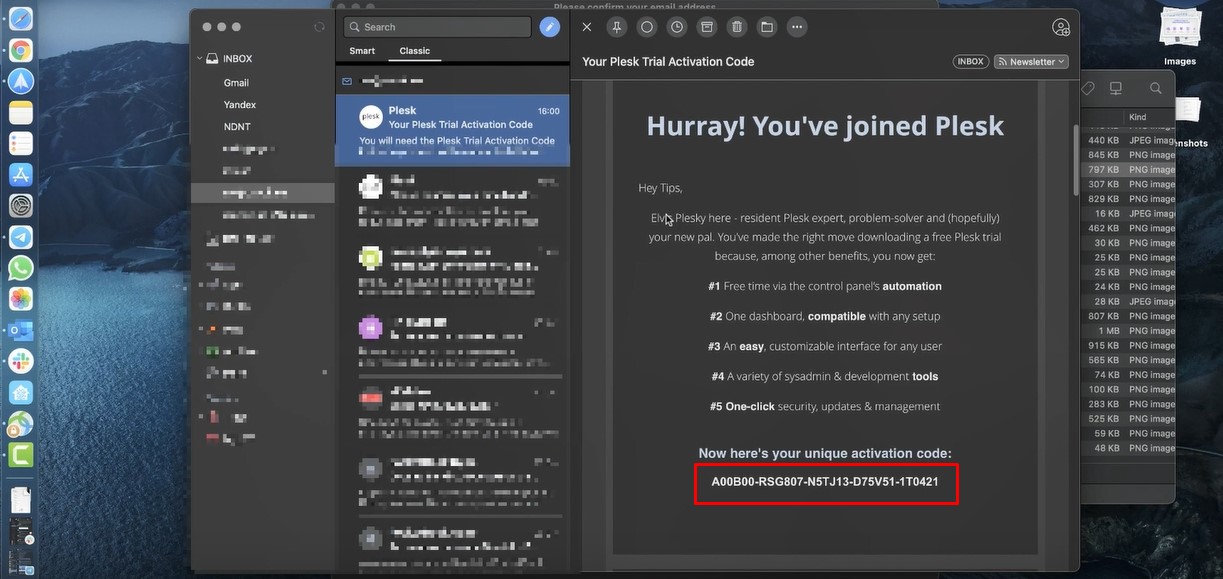Pin the open Plesk email

click(x=617, y=27)
